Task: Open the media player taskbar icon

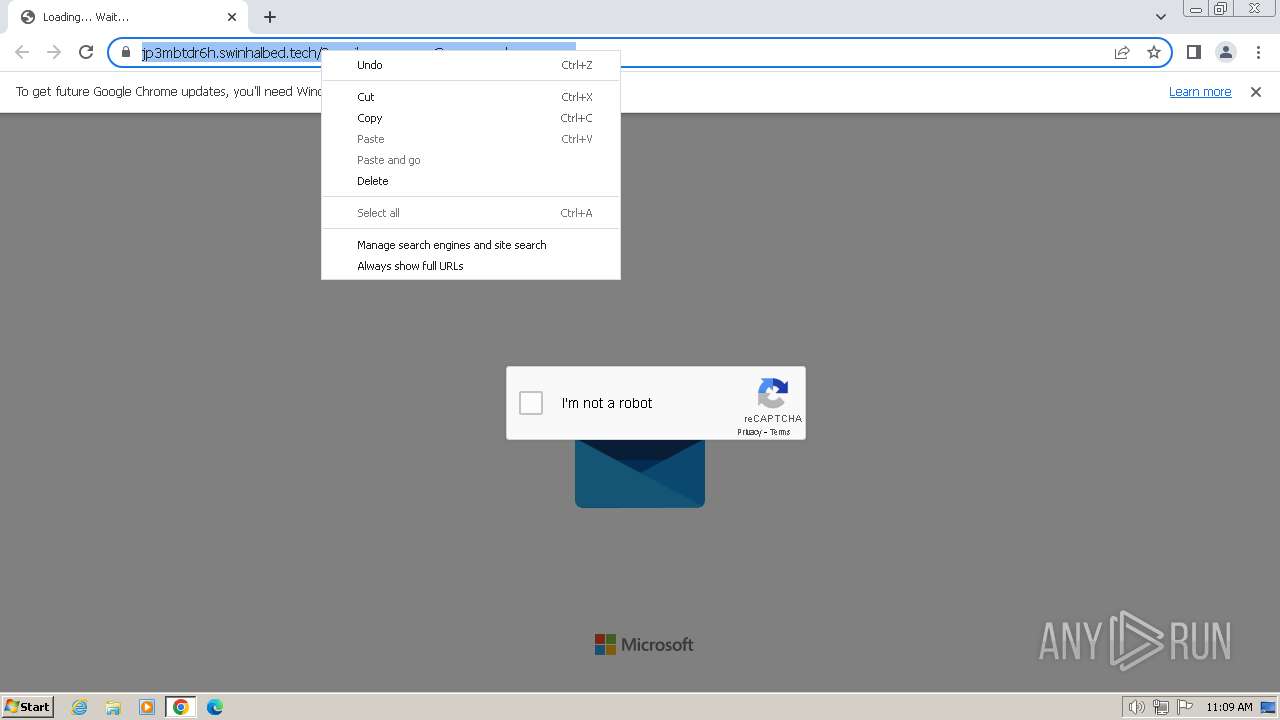Action: (x=147, y=707)
